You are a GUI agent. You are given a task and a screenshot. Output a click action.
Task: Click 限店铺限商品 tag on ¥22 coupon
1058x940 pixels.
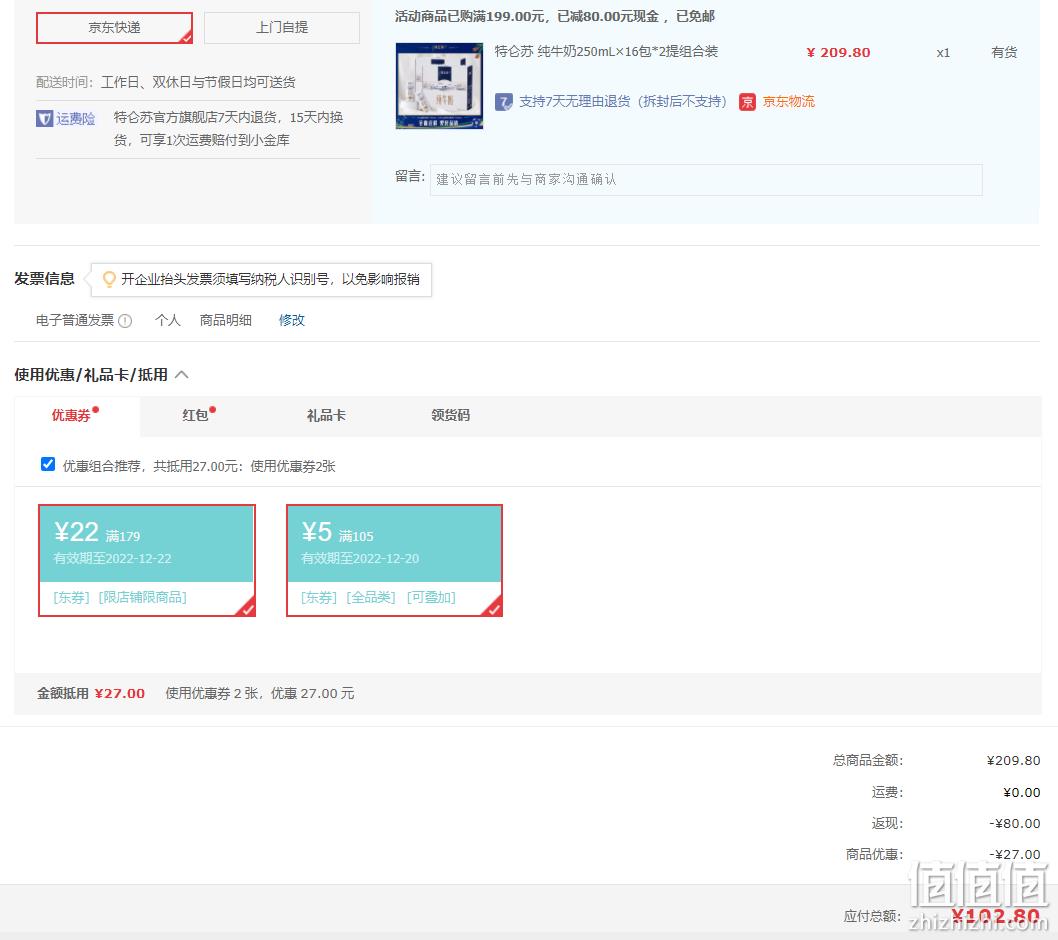pos(142,597)
